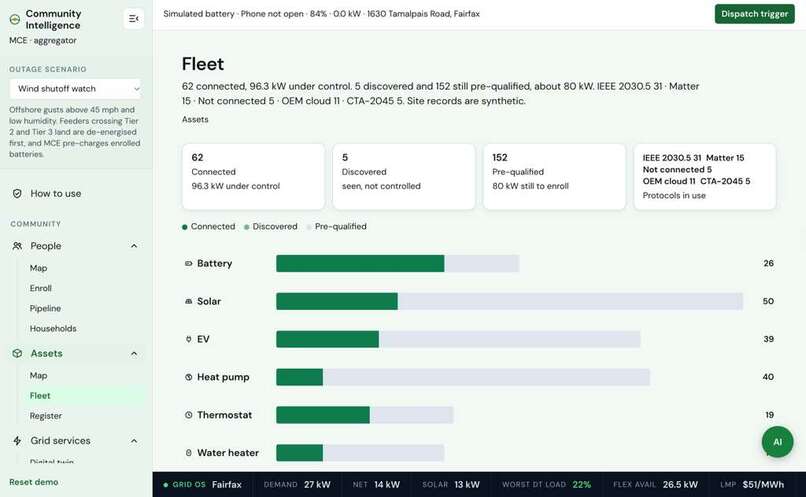Click the Pre-qualified legend item

pyautogui.click(x=337, y=227)
